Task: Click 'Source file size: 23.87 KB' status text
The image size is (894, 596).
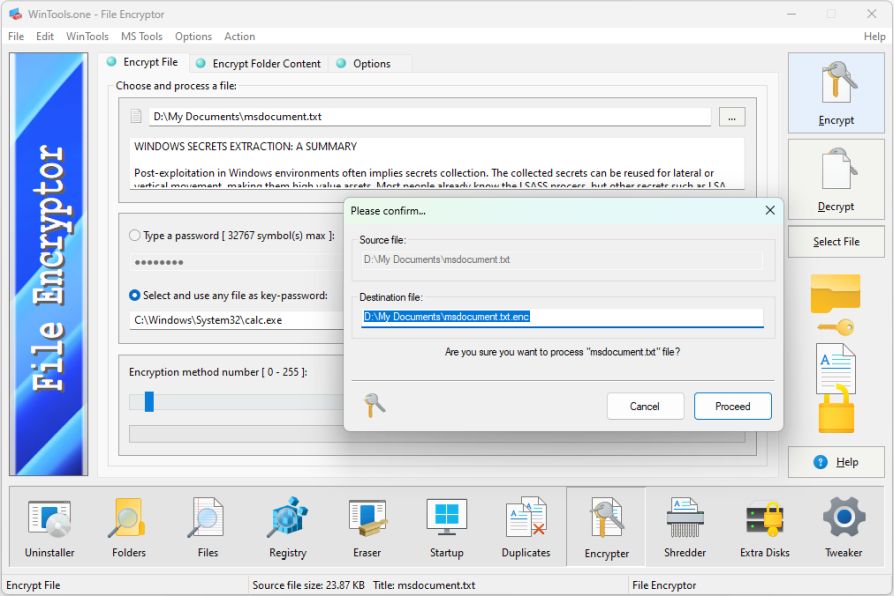Action: point(308,585)
